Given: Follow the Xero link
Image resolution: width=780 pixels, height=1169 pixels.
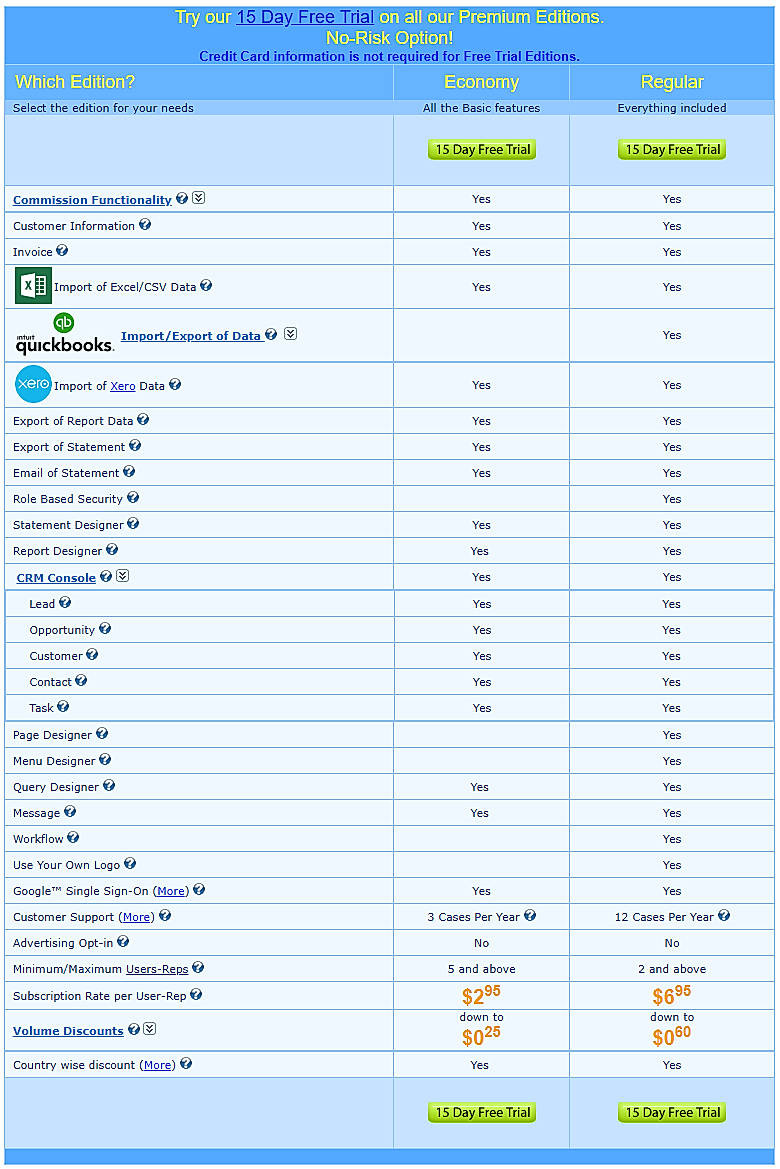Looking at the screenshot, I should pos(123,386).
